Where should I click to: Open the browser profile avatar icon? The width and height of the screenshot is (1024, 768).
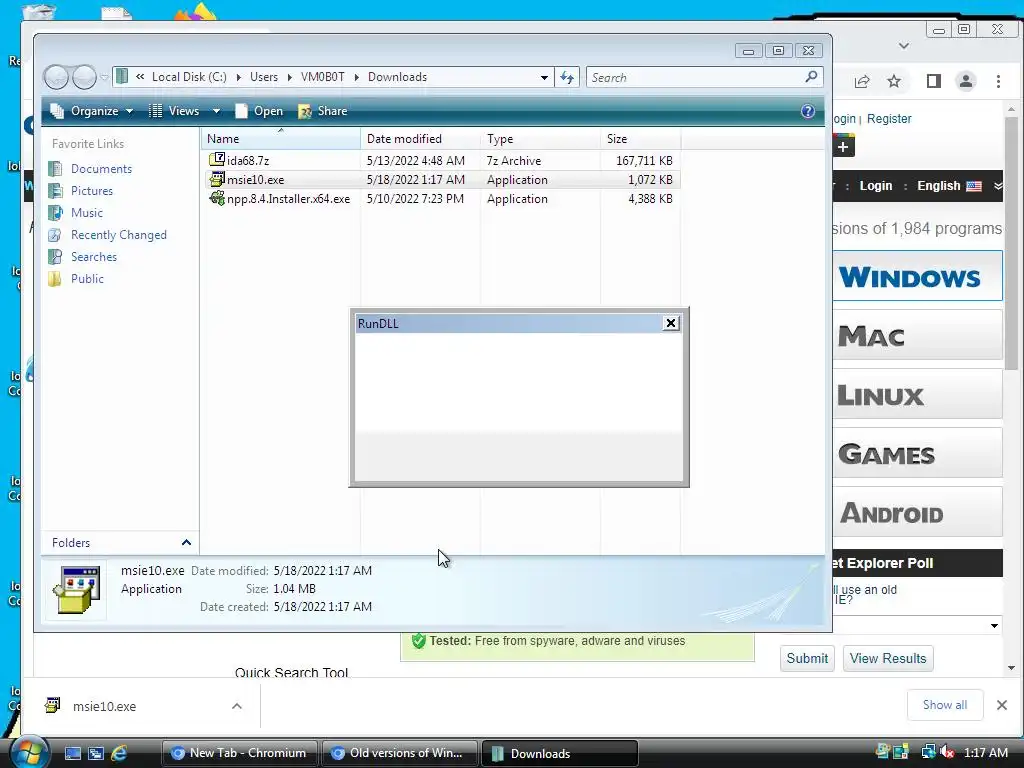click(x=965, y=81)
